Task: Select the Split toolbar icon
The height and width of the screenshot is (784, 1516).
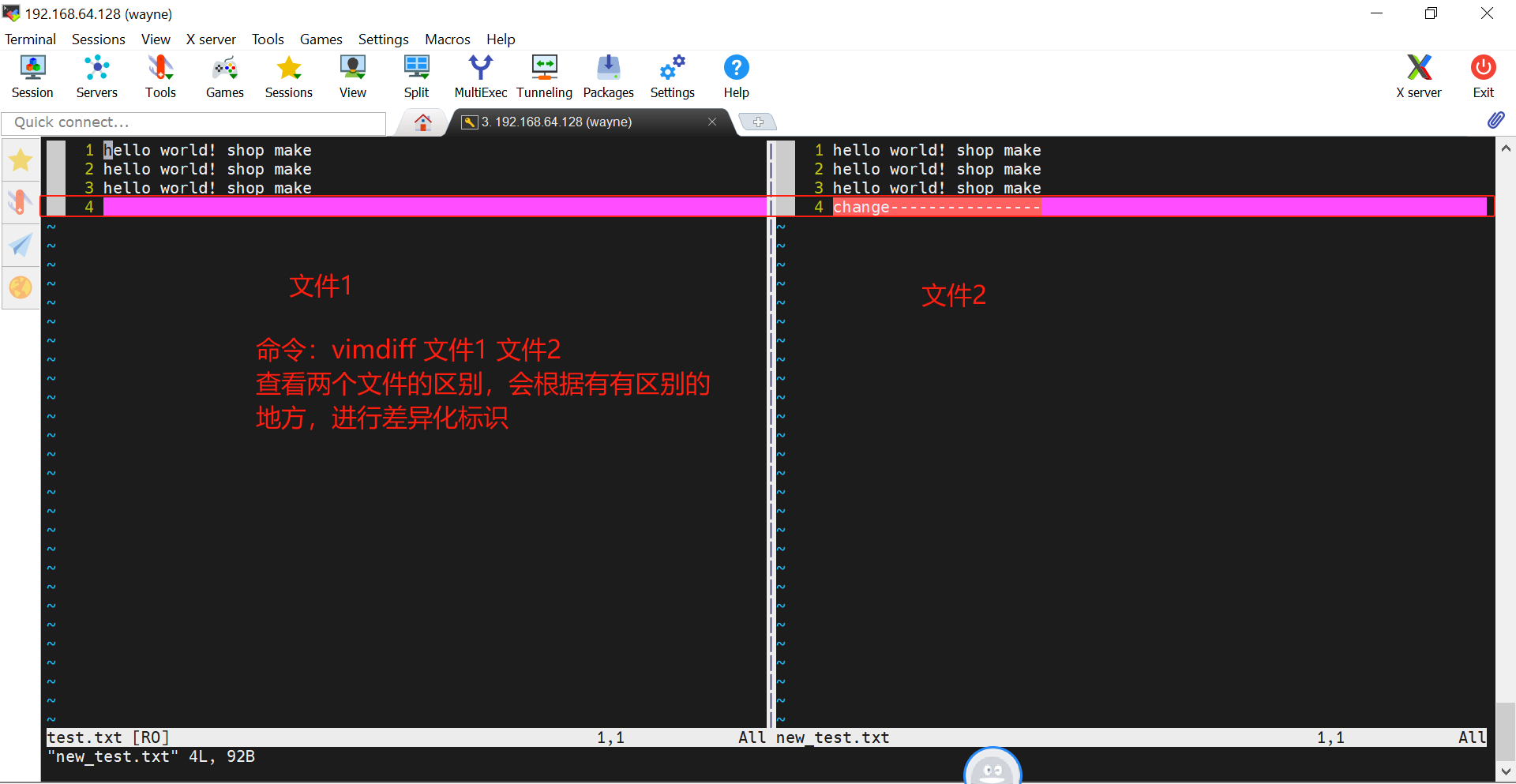Action: point(417,77)
